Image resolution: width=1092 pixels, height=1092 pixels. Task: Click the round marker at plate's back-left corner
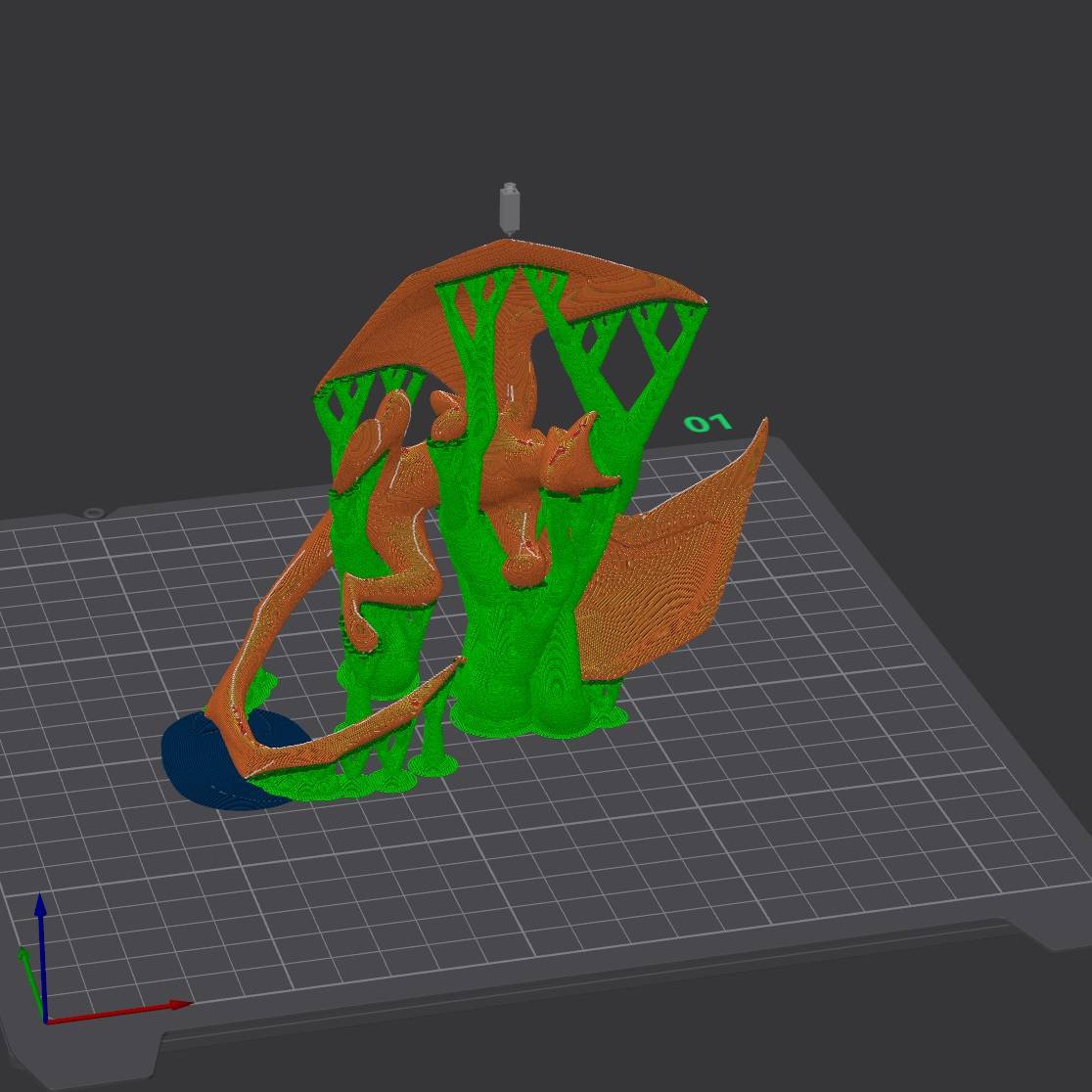[x=94, y=513]
